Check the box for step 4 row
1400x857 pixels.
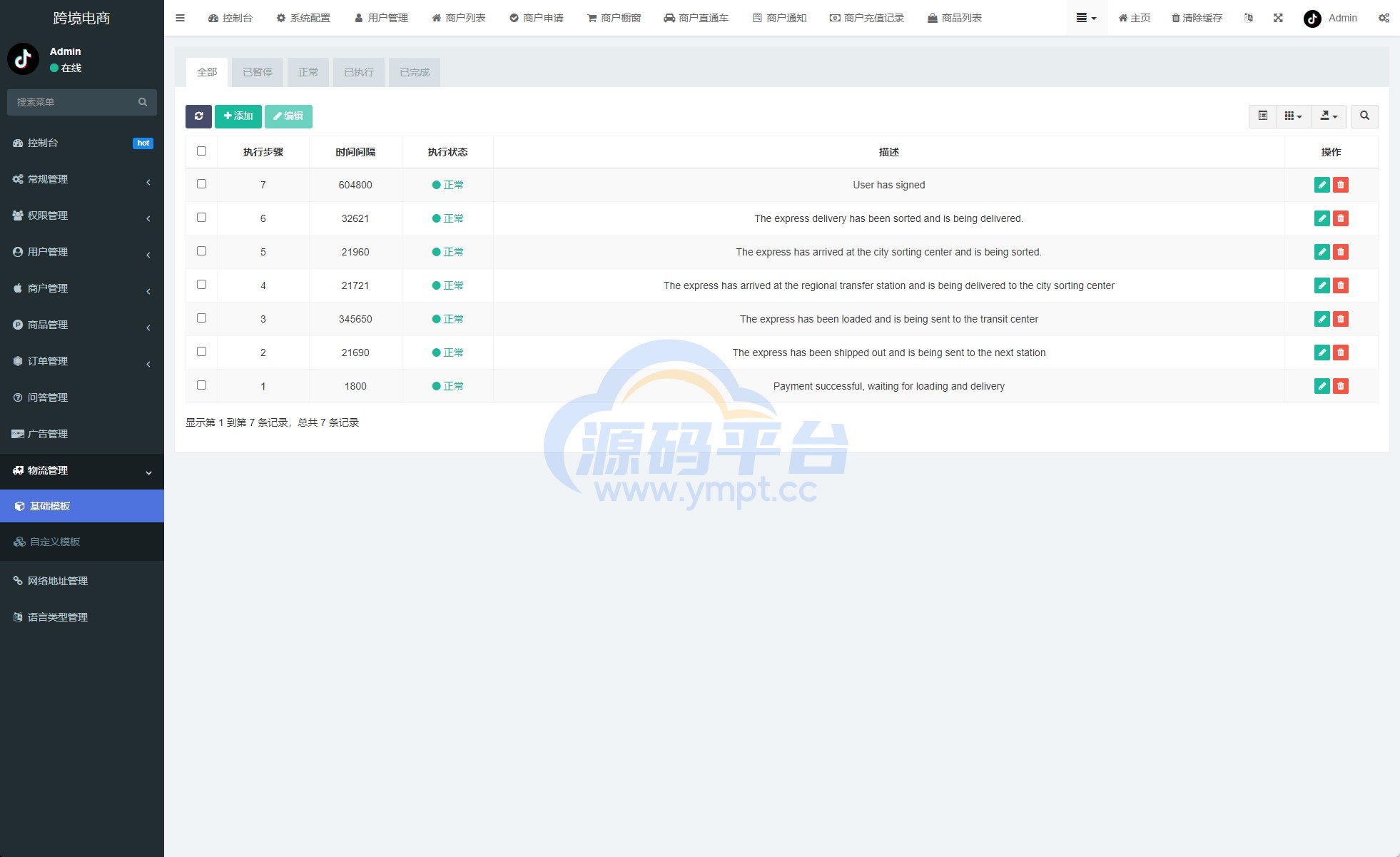coord(201,285)
